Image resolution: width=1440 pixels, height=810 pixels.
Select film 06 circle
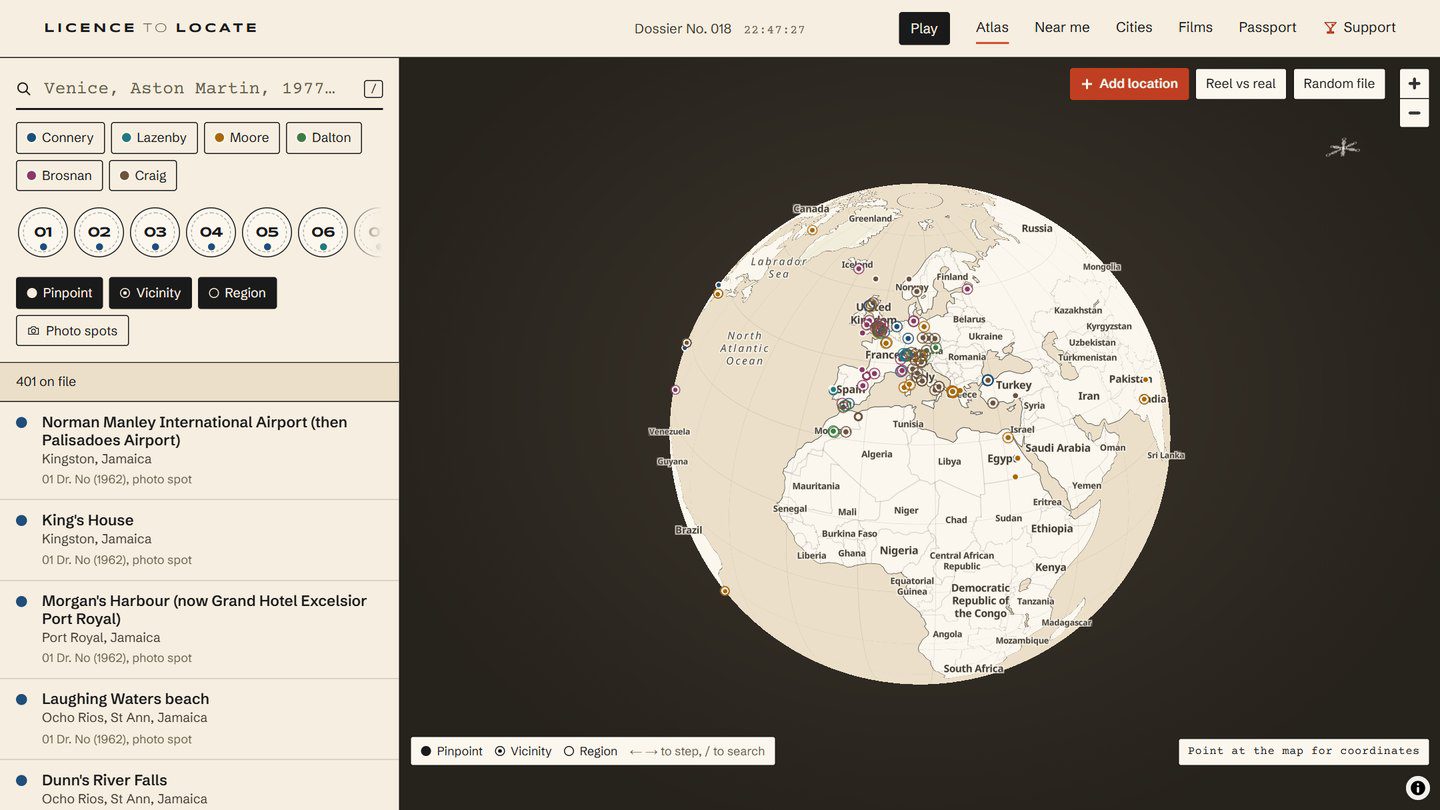tap(323, 232)
